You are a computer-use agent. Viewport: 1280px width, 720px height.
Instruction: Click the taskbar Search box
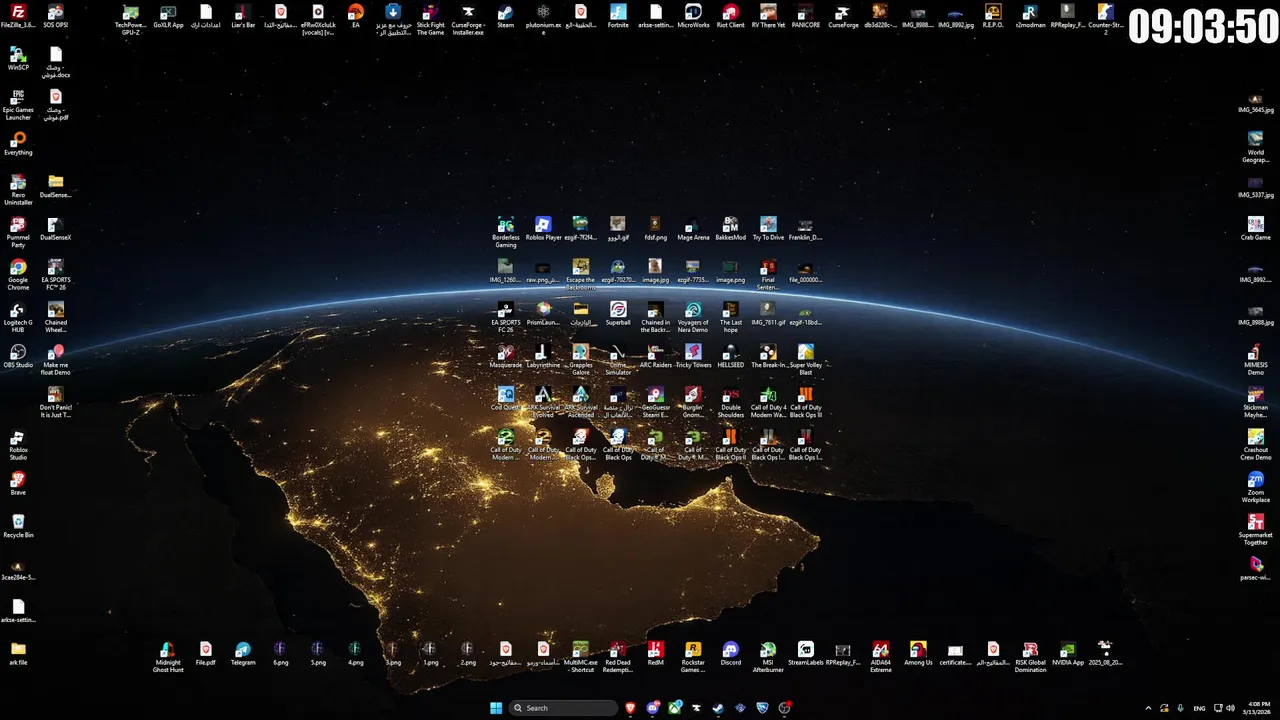pyautogui.click(x=564, y=708)
